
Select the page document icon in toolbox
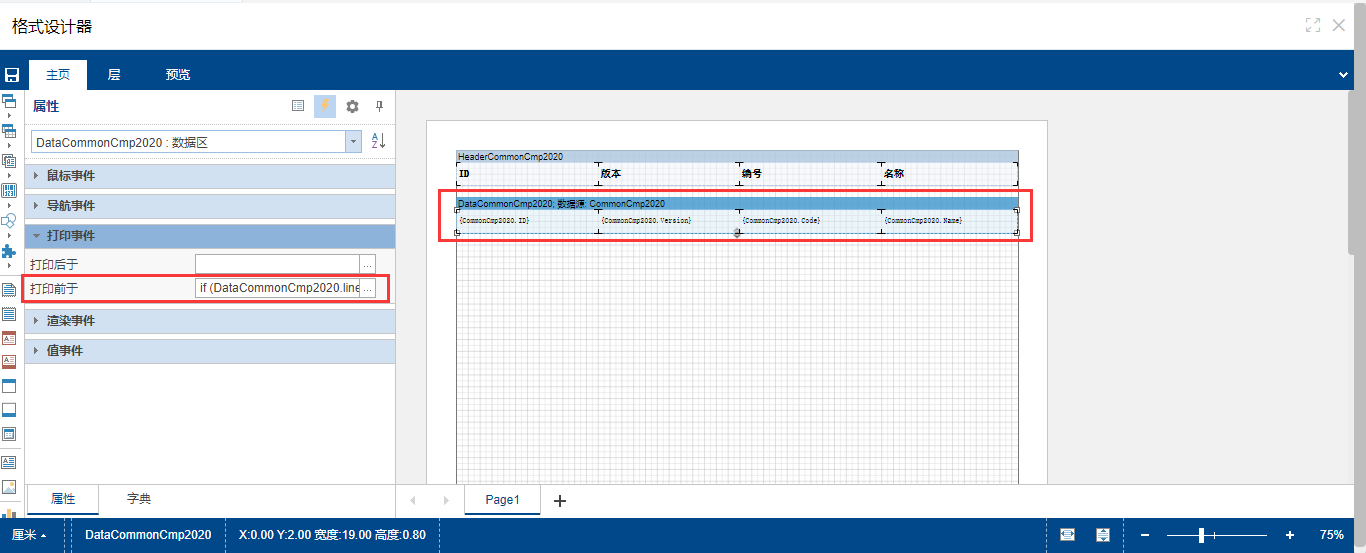pyautogui.click(x=9, y=289)
